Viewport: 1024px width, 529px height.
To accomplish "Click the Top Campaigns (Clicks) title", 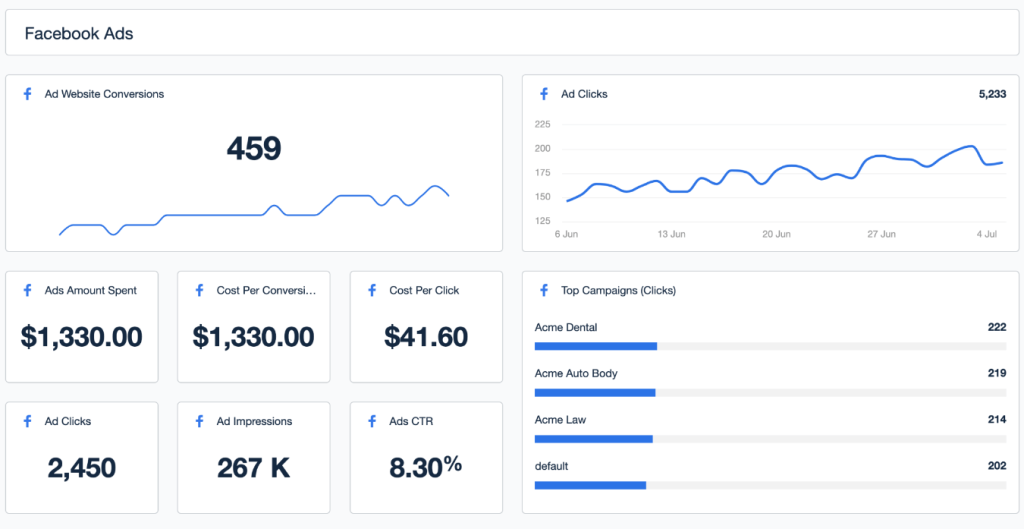I will [618, 291].
